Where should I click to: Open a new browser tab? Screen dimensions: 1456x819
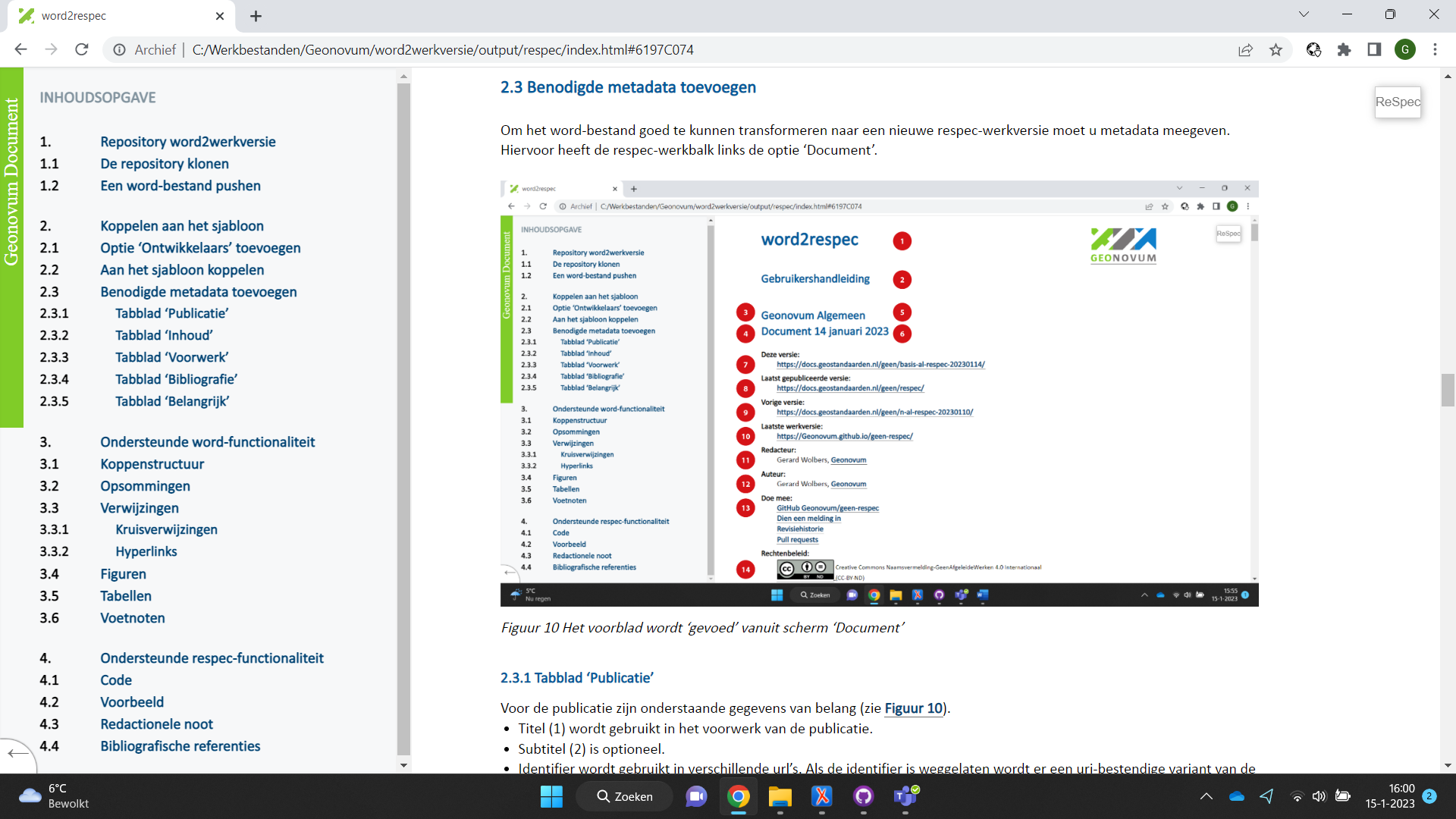click(256, 16)
